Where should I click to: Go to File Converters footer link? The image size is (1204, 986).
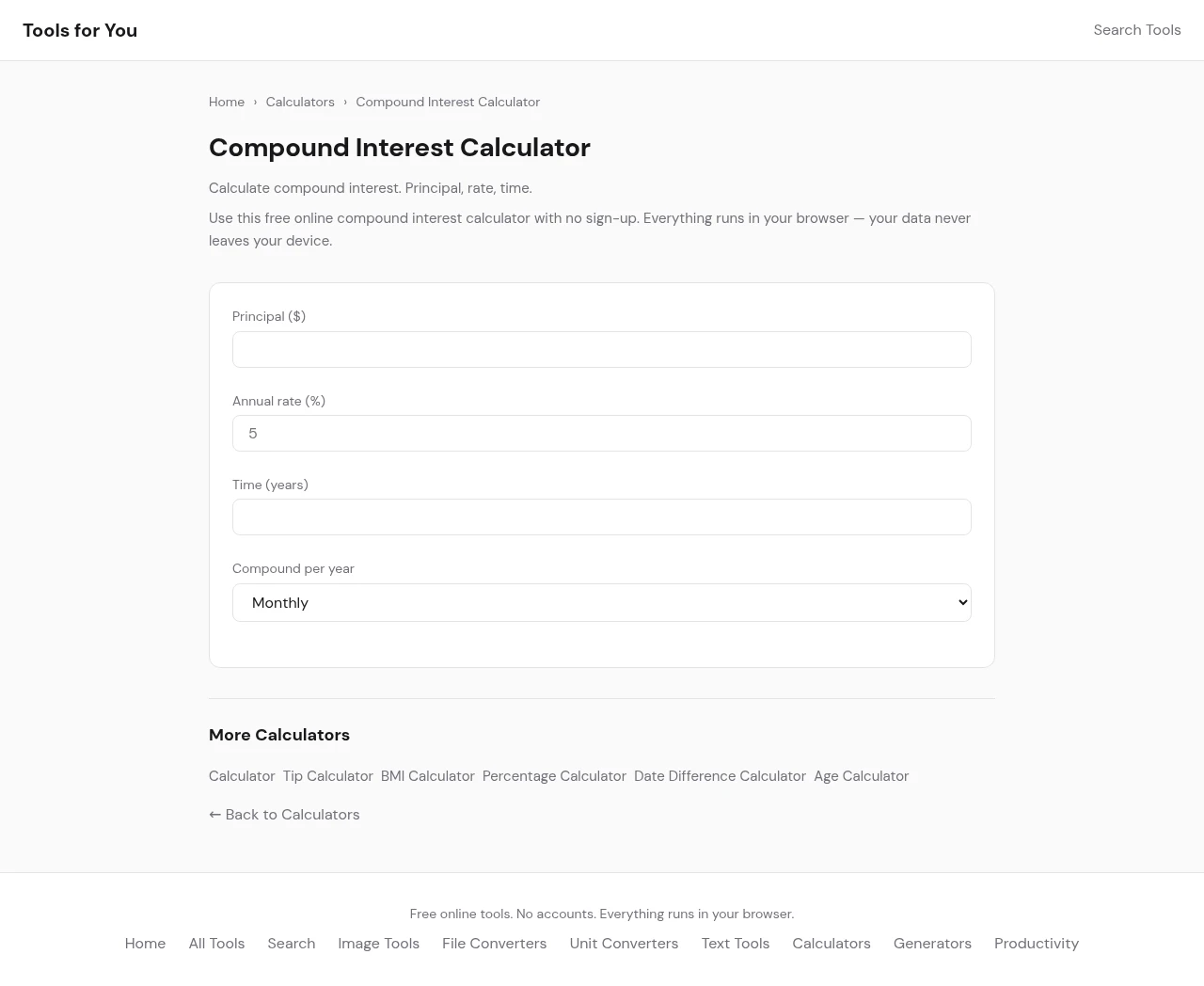coord(494,944)
